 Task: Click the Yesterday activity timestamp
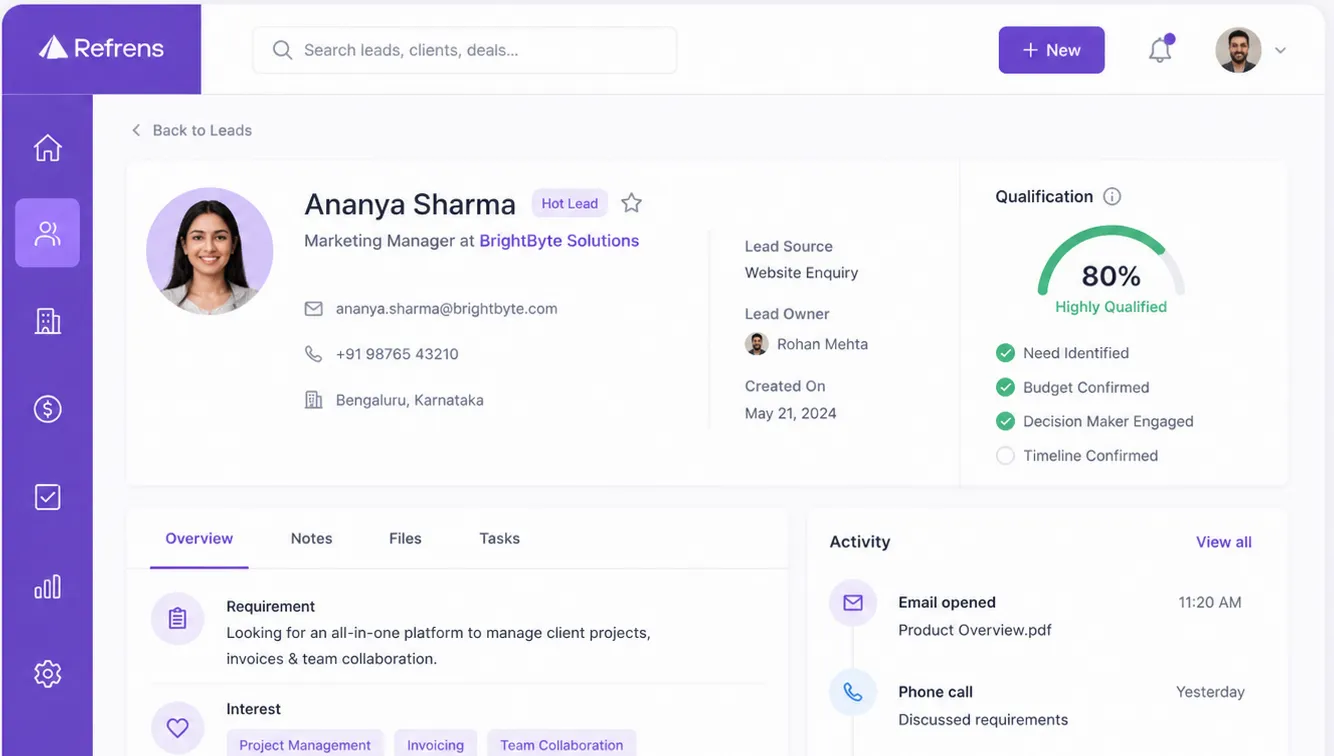point(1210,692)
